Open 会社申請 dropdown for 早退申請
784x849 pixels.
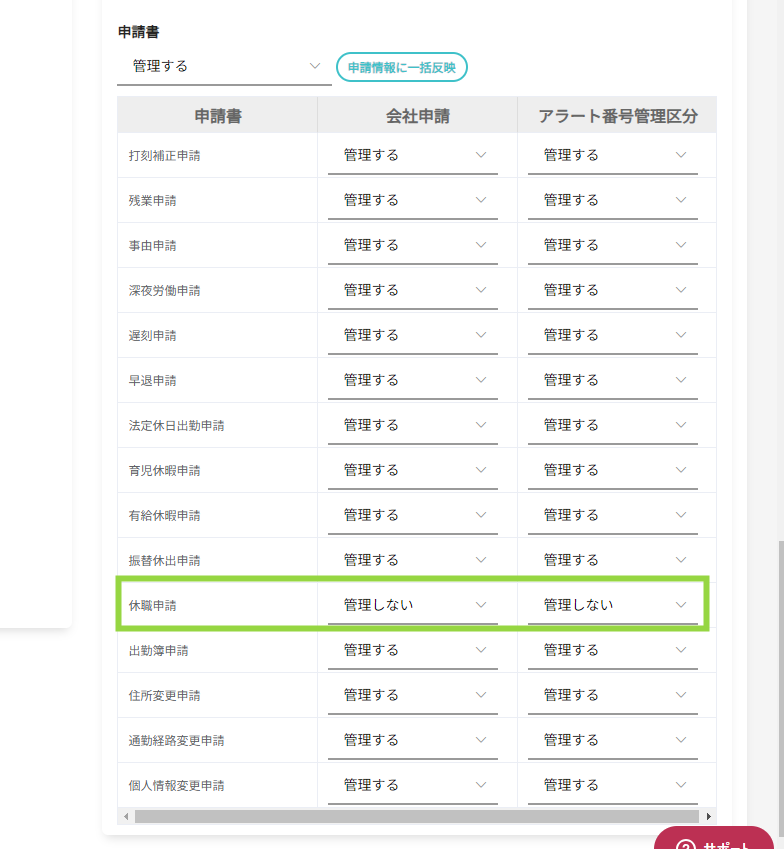tap(413, 380)
